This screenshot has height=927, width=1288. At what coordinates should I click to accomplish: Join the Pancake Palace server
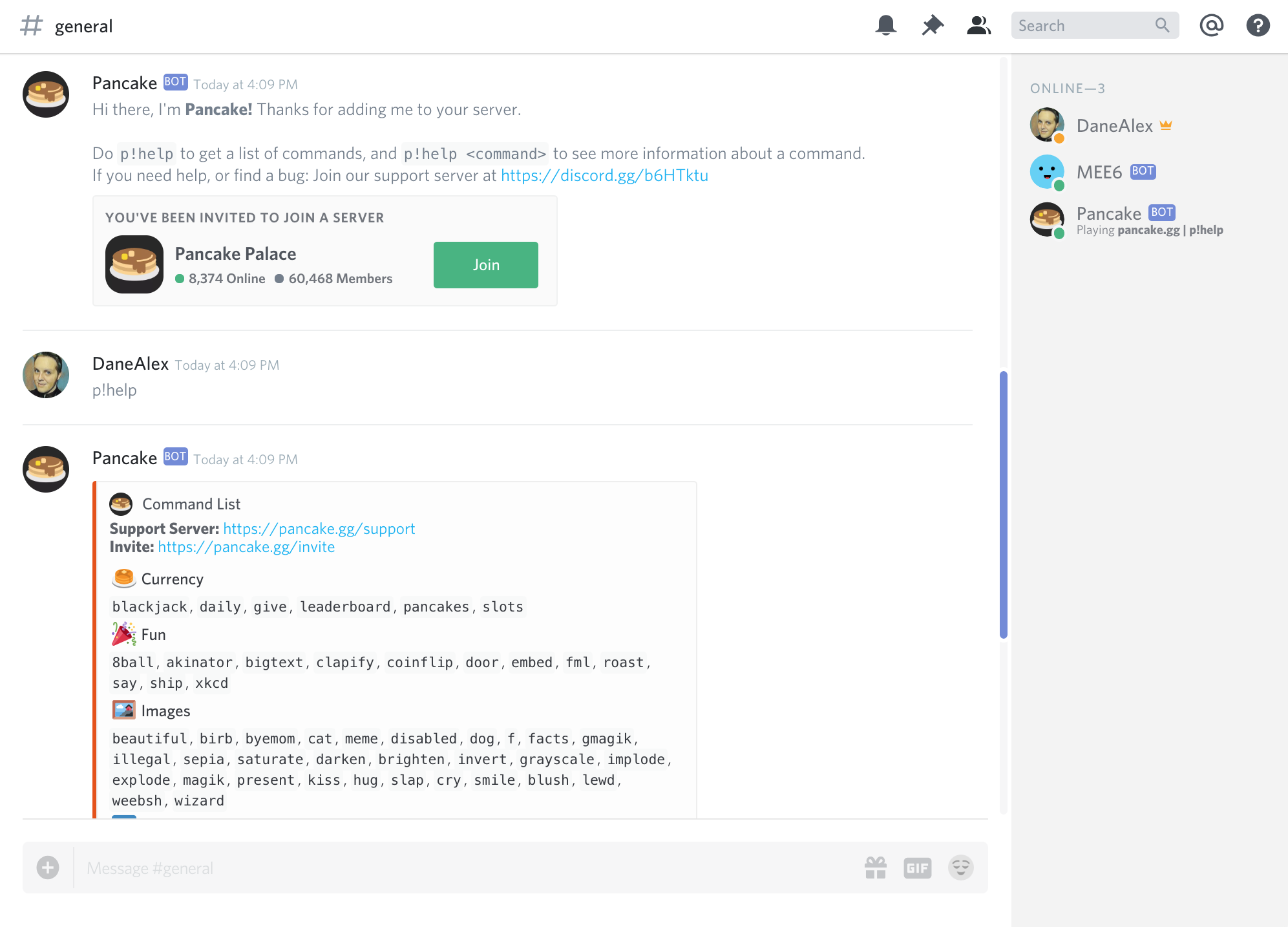[x=485, y=265]
